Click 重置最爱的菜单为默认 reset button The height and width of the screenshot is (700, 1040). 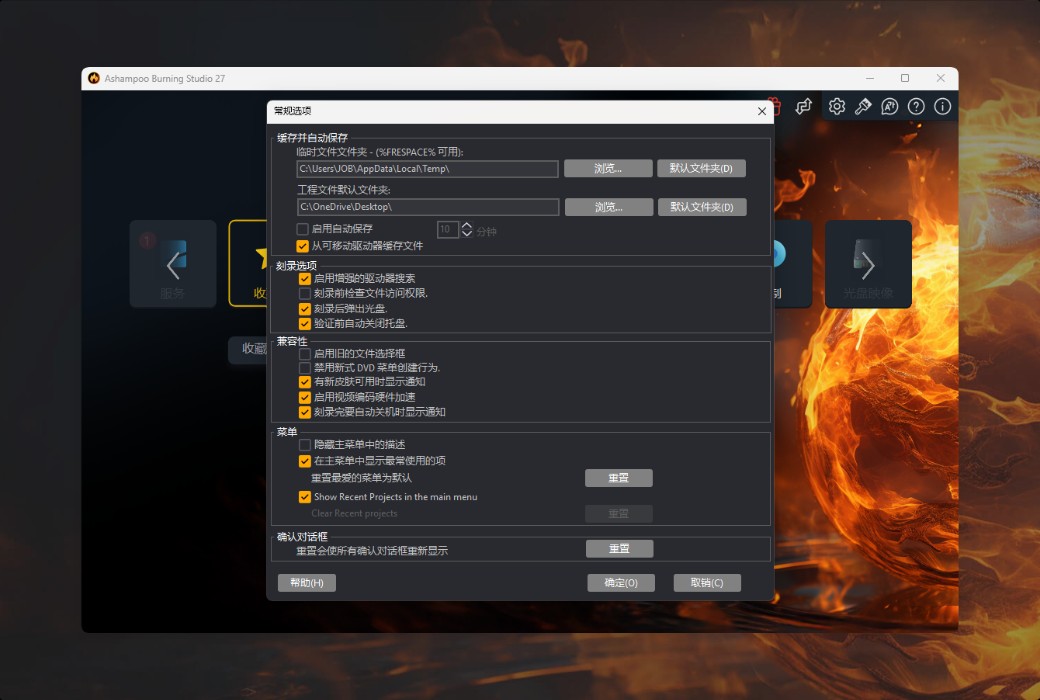click(618, 478)
